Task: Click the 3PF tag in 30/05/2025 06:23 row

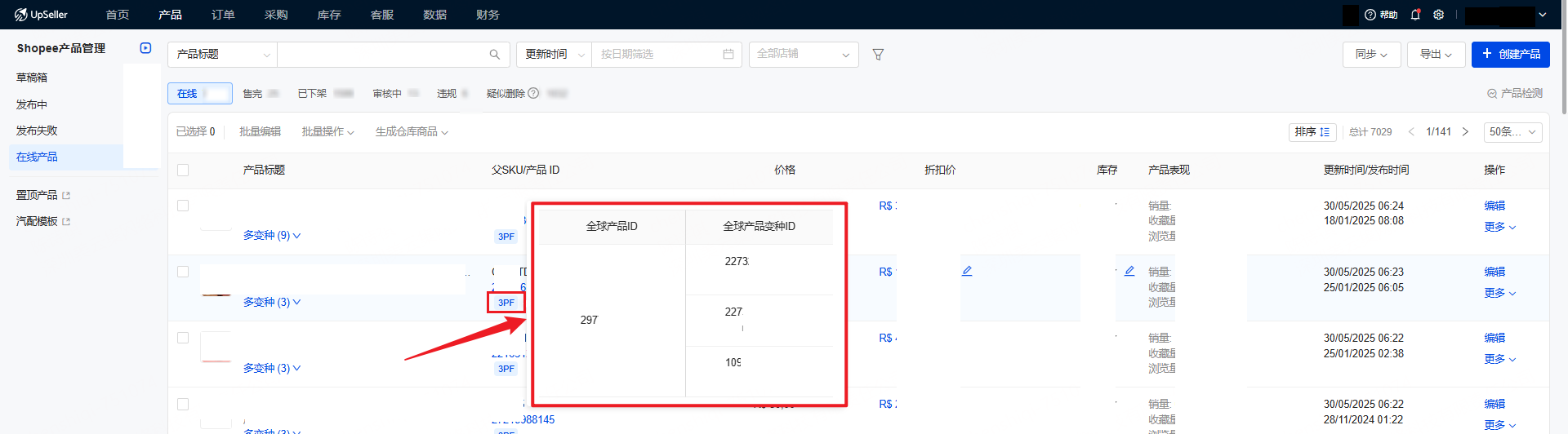Action: click(506, 303)
